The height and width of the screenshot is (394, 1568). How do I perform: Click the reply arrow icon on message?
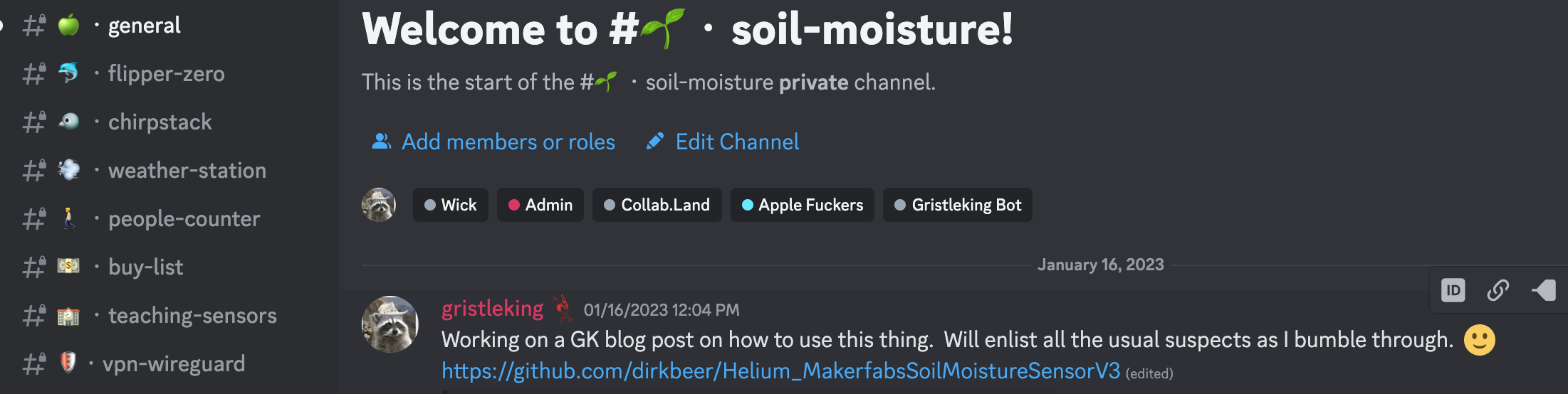tap(1543, 290)
